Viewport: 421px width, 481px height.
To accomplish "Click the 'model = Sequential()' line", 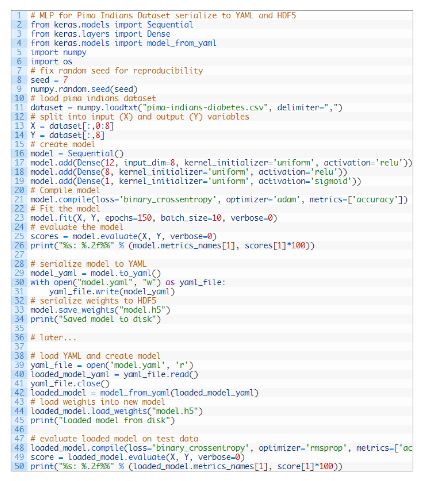I will click(77, 153).
